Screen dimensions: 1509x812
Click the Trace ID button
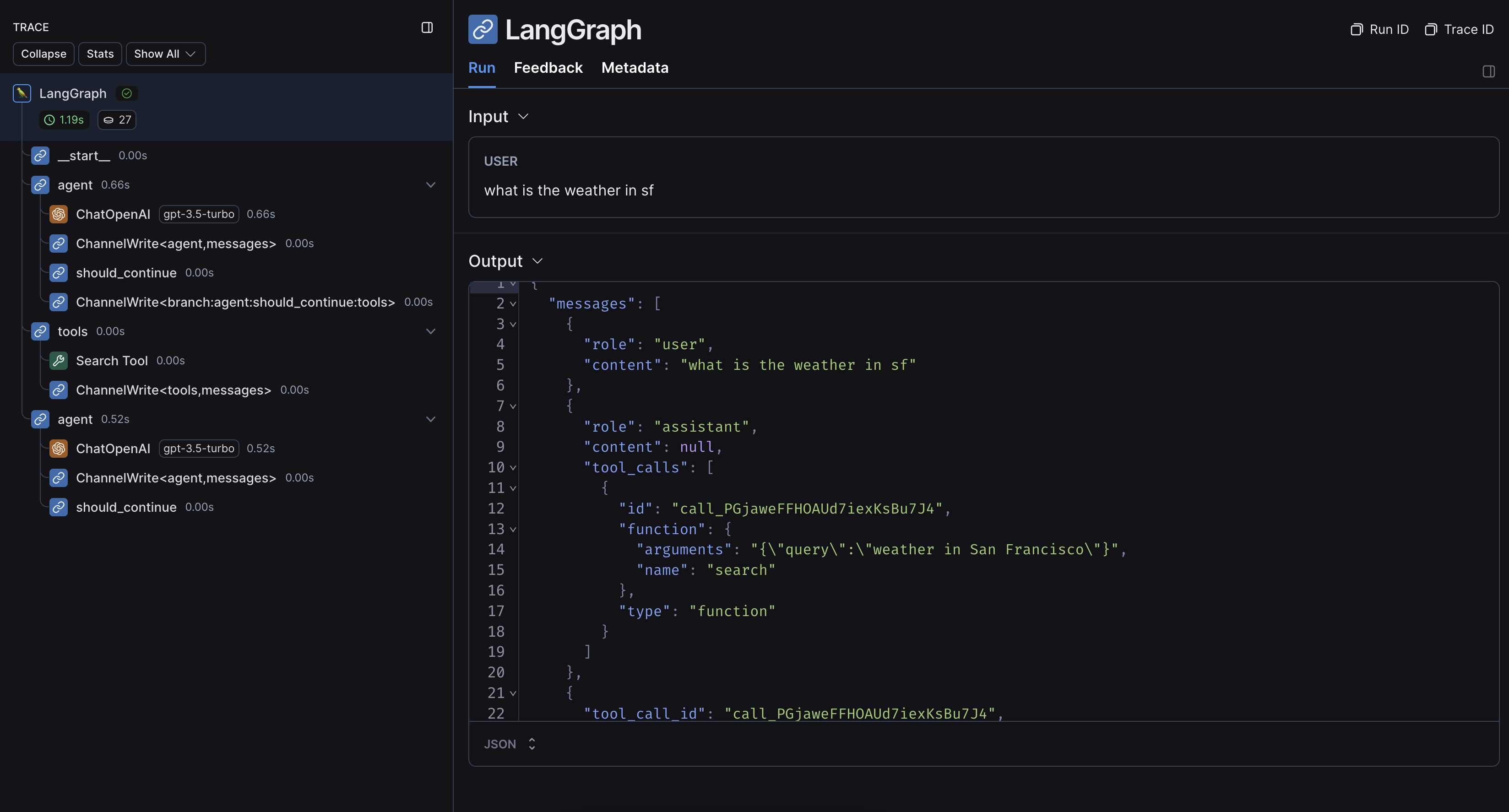coord(1460,29)
